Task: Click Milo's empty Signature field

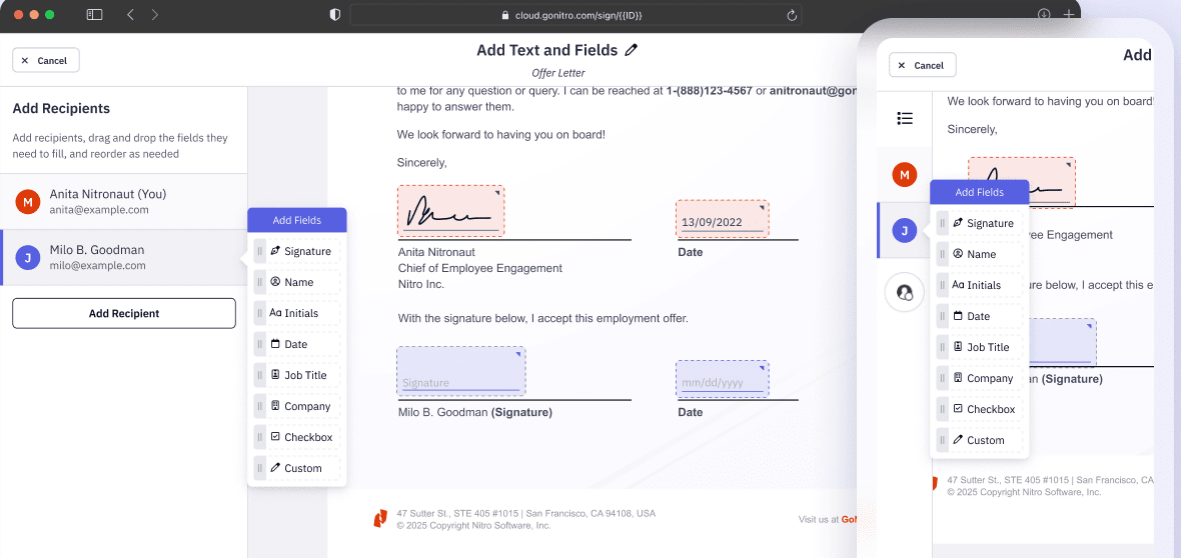Action: pyautogui.click(x=462, y=371)
